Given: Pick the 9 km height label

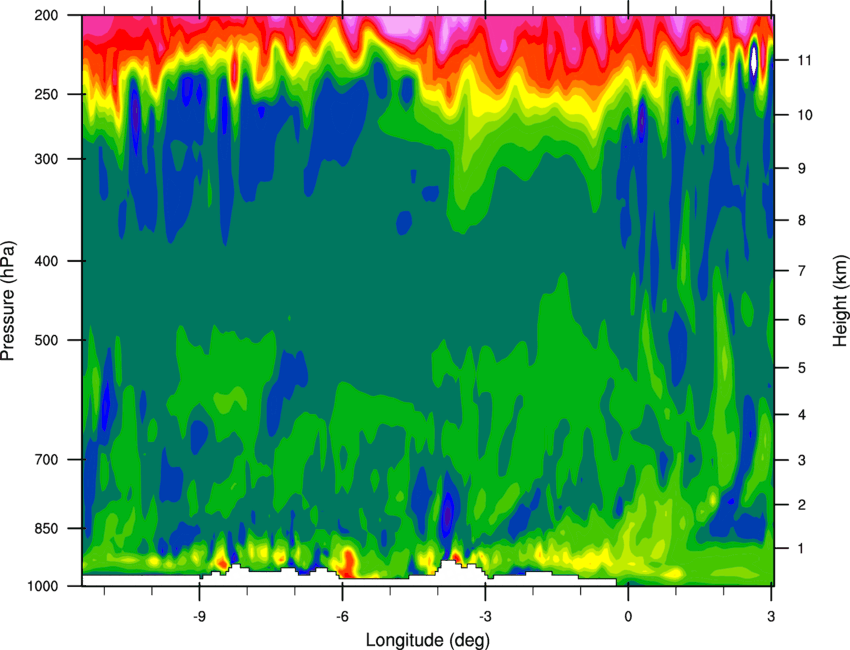Looking at the screenshot, I should [x=801, y=168].
